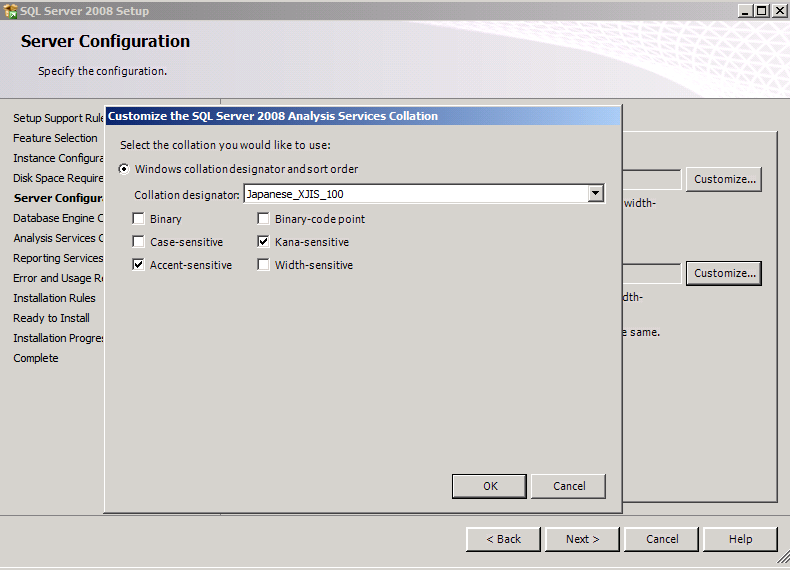Select the Installation Progress step
790x570 pixels.
click(x=58, y=338)
